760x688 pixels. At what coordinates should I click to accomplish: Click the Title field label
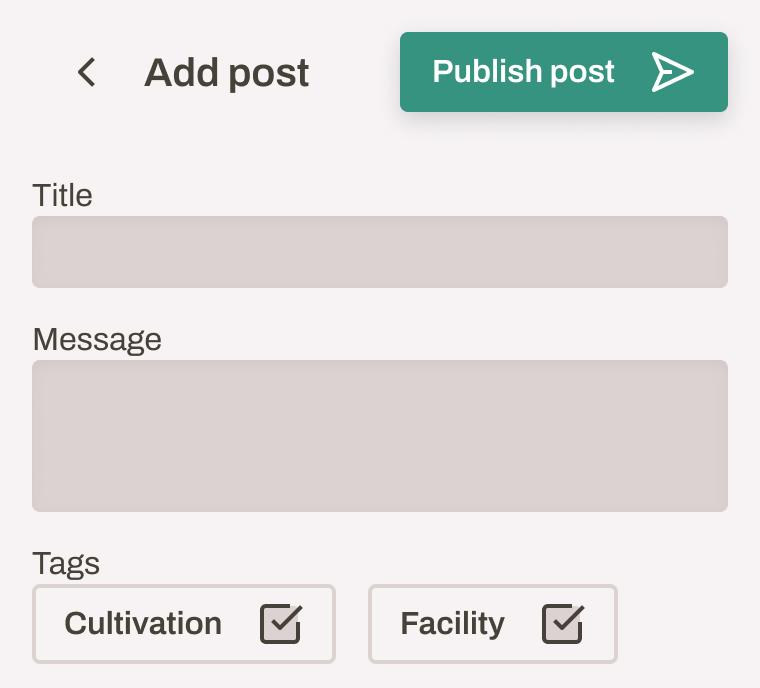62,195
